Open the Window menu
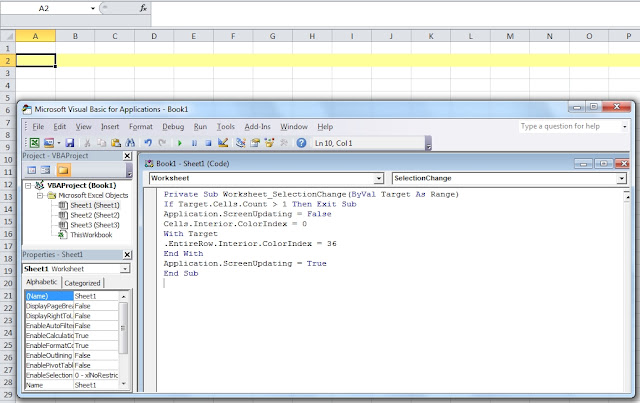 click(294, 127)
